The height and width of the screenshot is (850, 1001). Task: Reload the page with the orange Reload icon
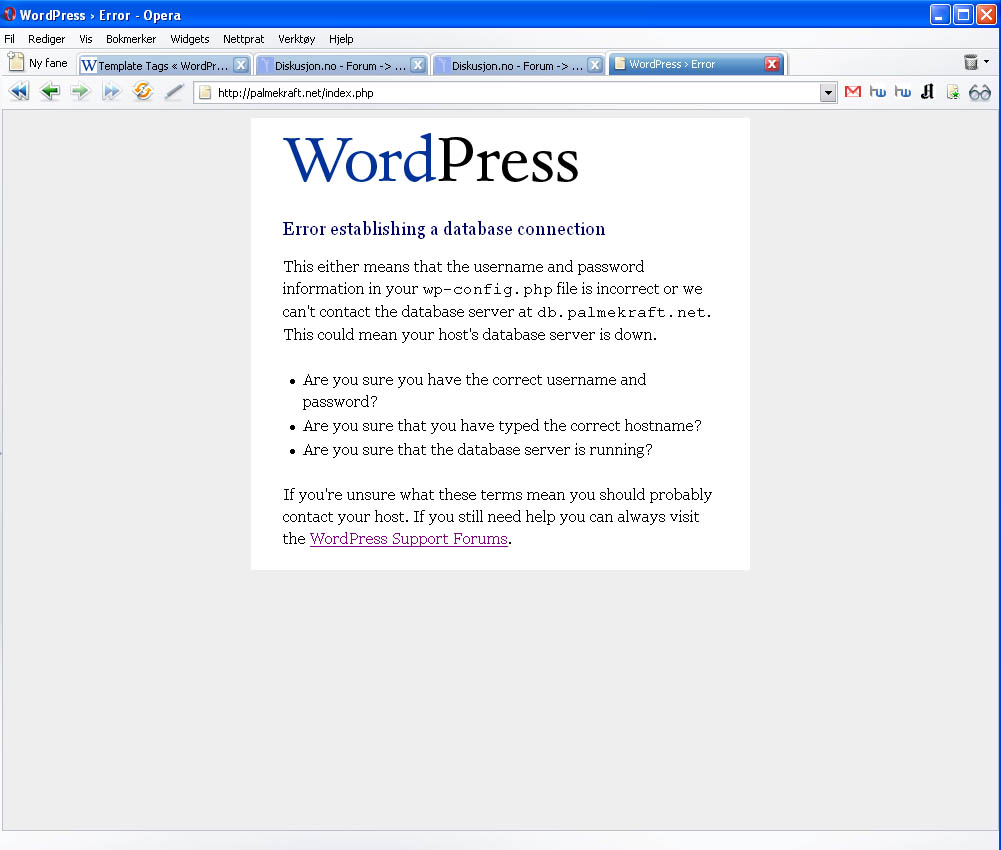click(x=142, y=91)
